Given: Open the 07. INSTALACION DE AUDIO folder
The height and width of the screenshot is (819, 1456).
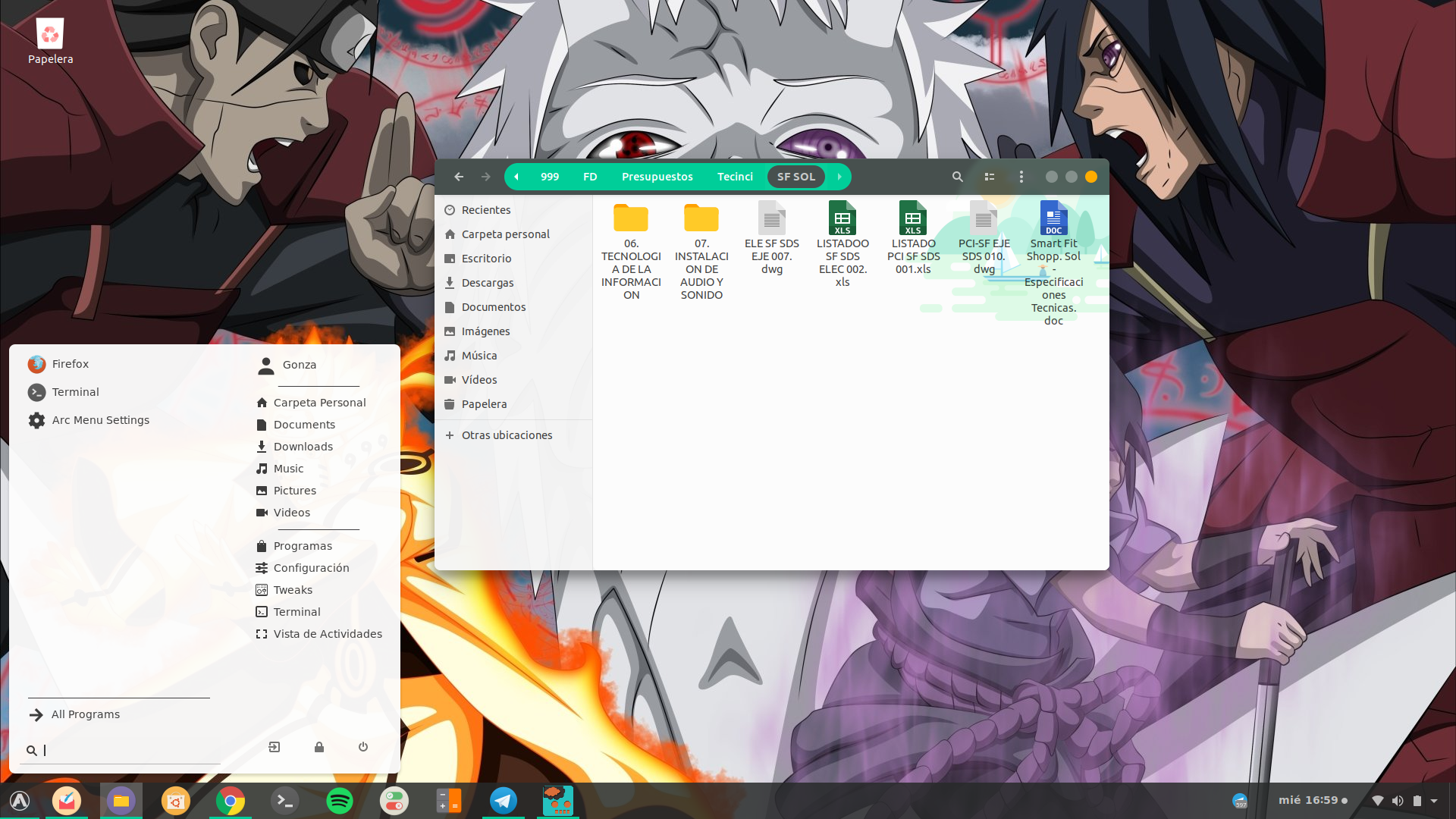Looking at the screenshot, I should click(x=701, y=219).
